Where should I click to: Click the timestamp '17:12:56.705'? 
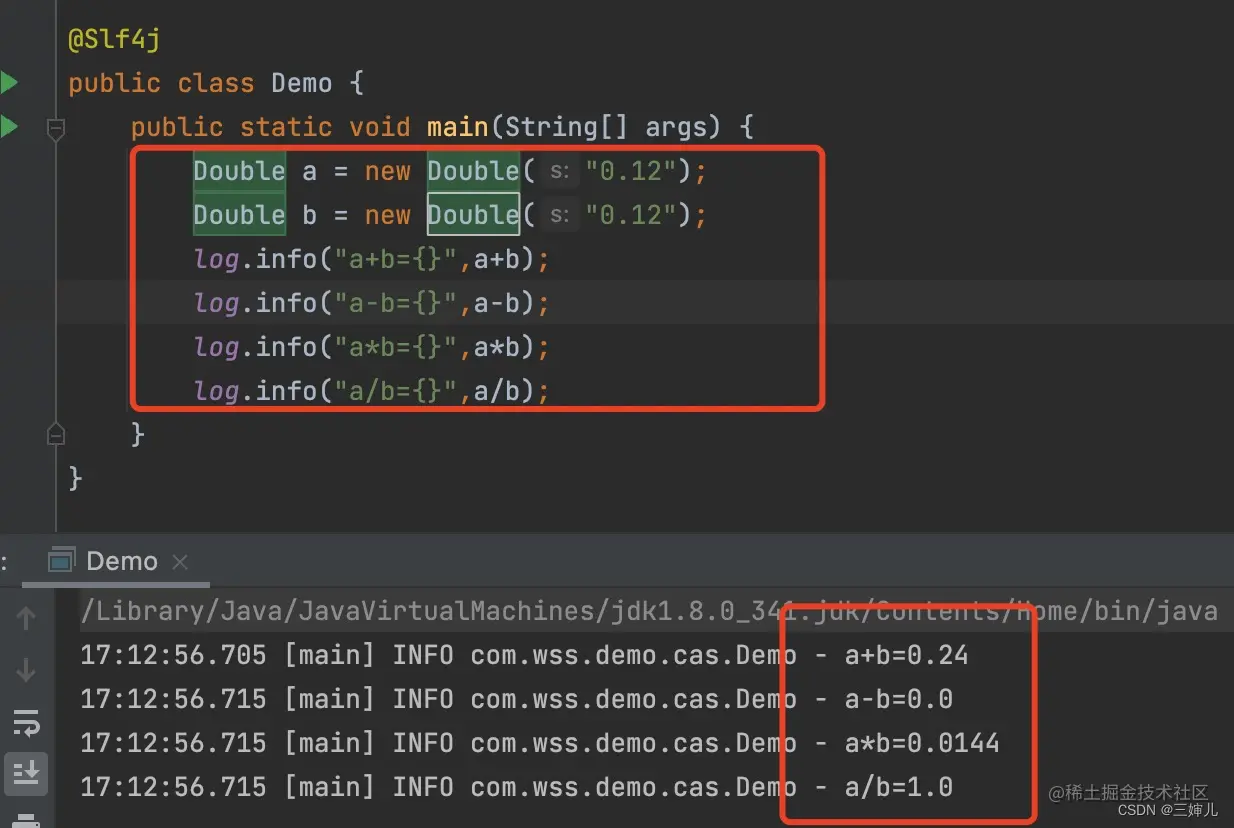point(173,655)
